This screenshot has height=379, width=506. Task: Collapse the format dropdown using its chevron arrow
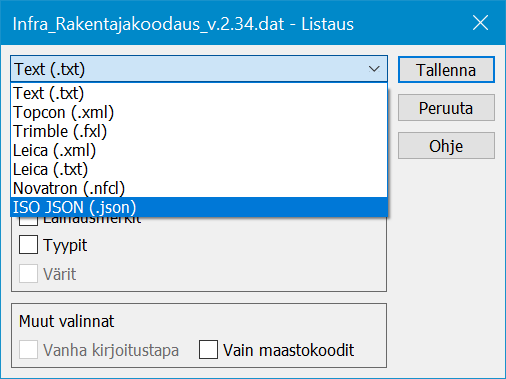tap(374, 69)
